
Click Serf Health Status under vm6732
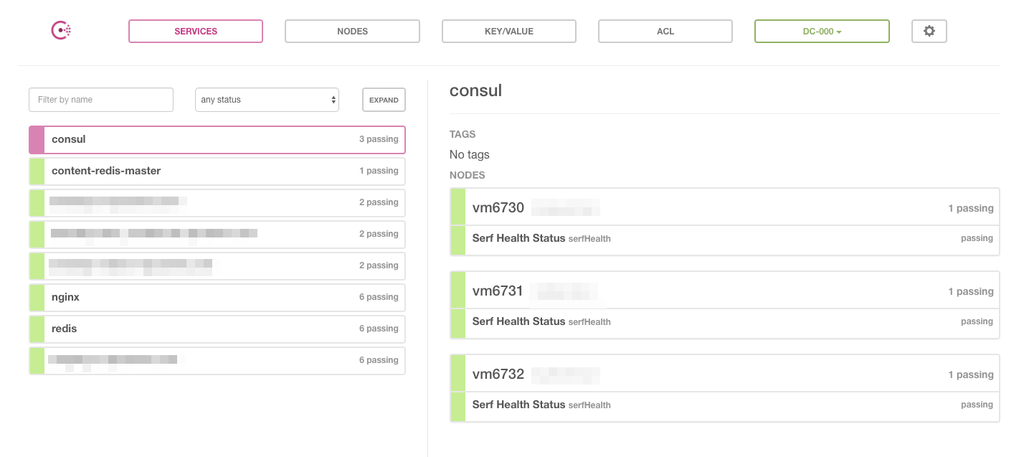coord(519,404)
